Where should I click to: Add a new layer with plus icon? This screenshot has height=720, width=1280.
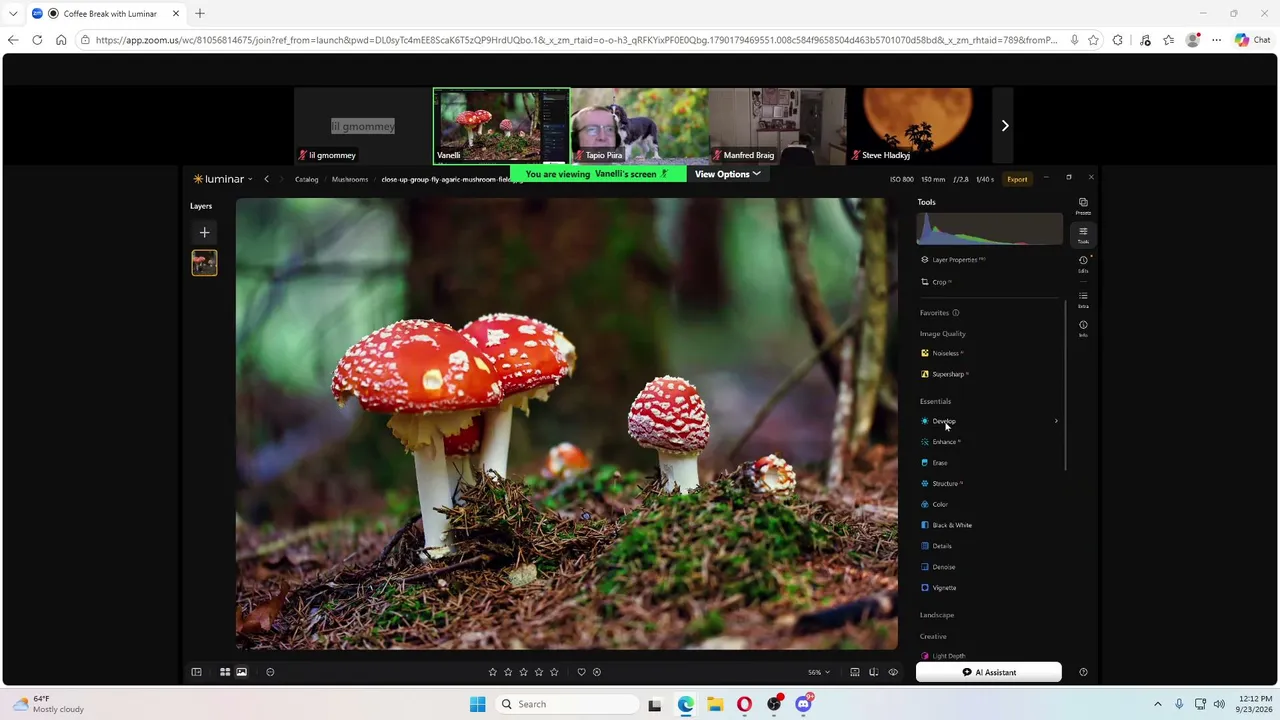(x=204, y=233)
